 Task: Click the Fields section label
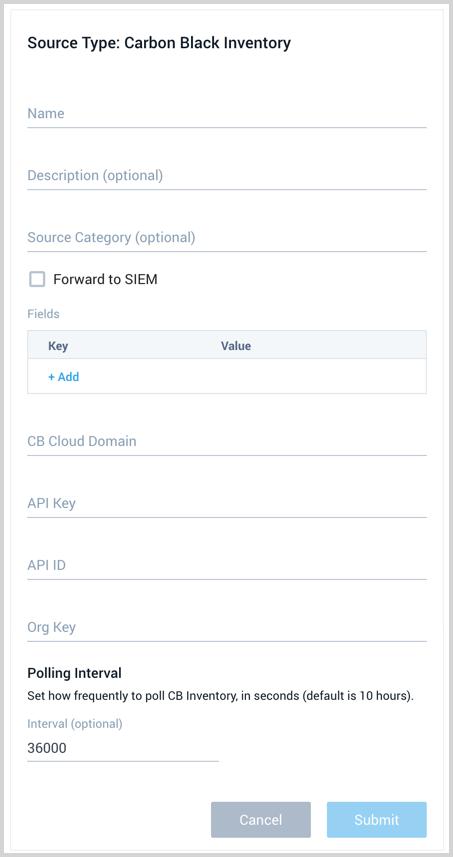coord(43,314)
